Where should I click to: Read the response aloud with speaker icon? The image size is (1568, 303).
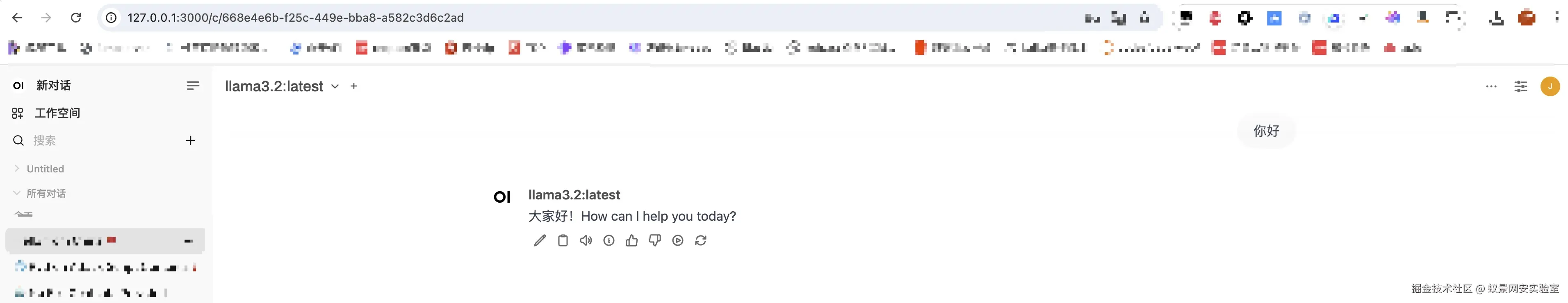pyautogui.click(x=586, y=241)
